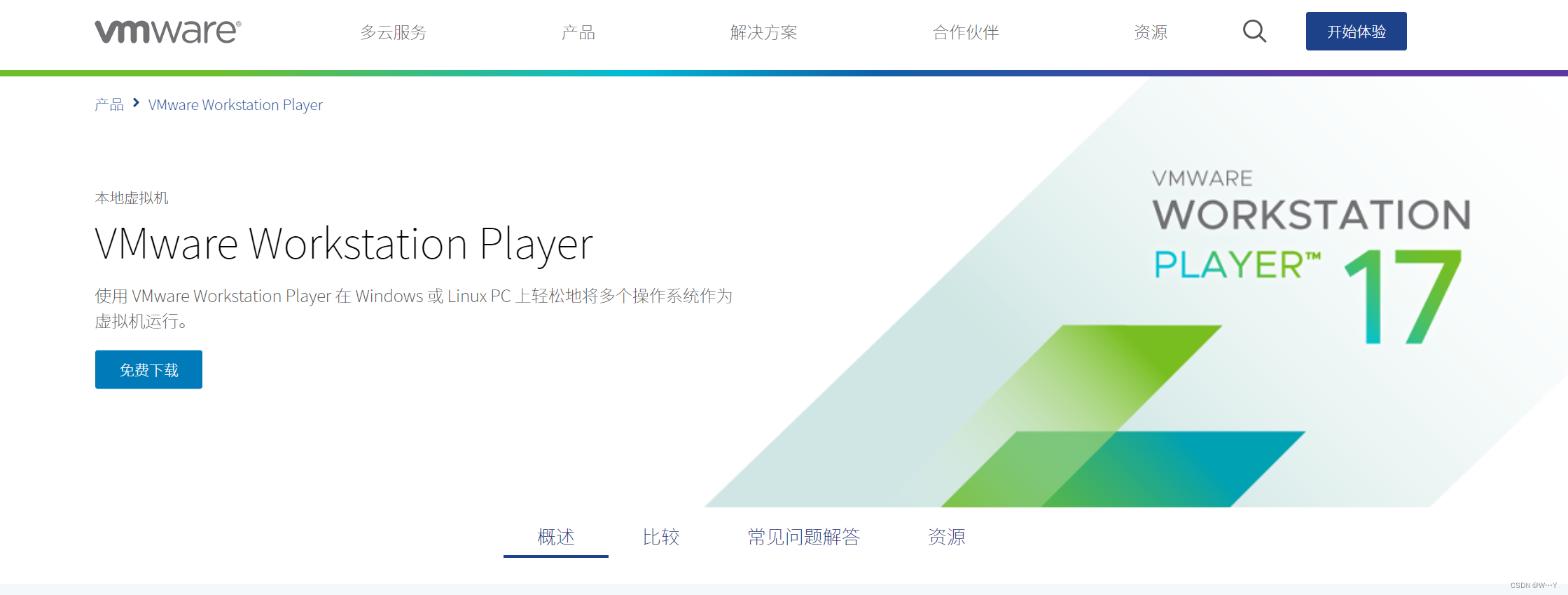Click the 本地虚拟机 label
Viewport: 1568px width, 595px height.
(132, 198)
